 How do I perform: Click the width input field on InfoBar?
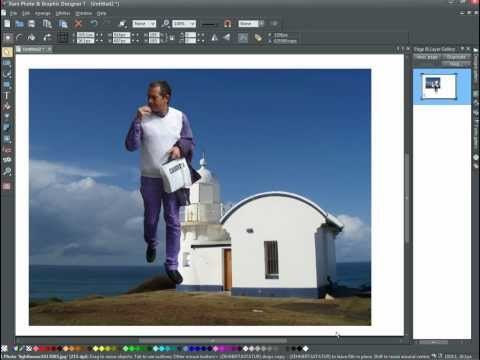coord(121,35)
